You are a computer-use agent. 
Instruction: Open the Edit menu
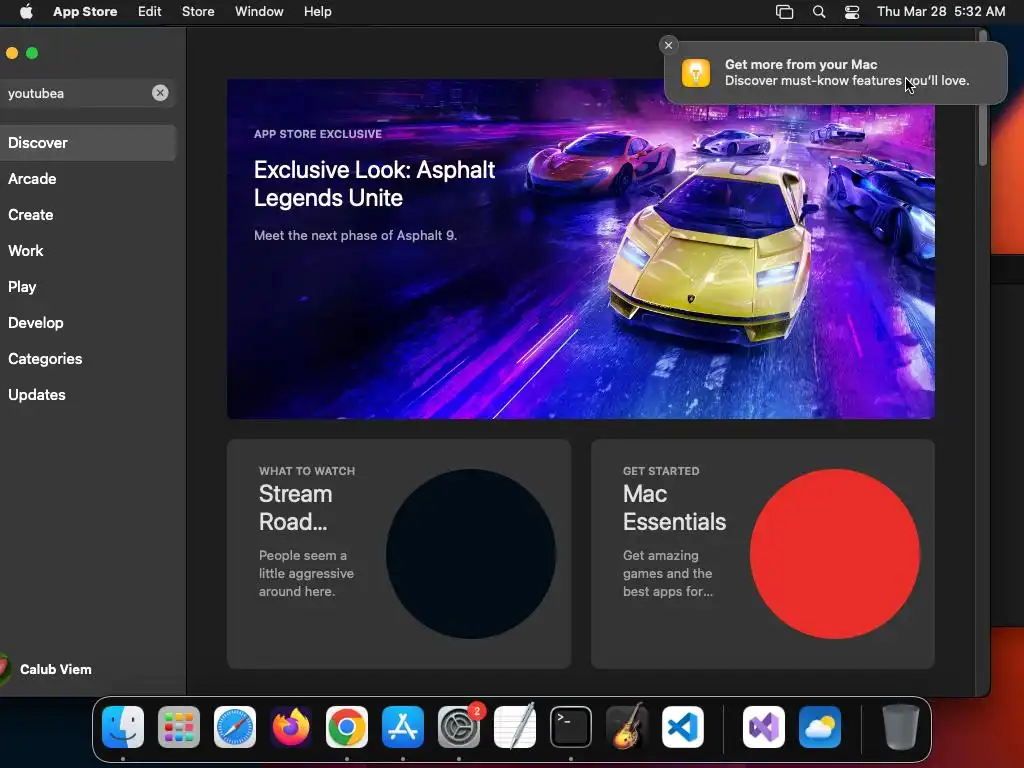point(150,12)
